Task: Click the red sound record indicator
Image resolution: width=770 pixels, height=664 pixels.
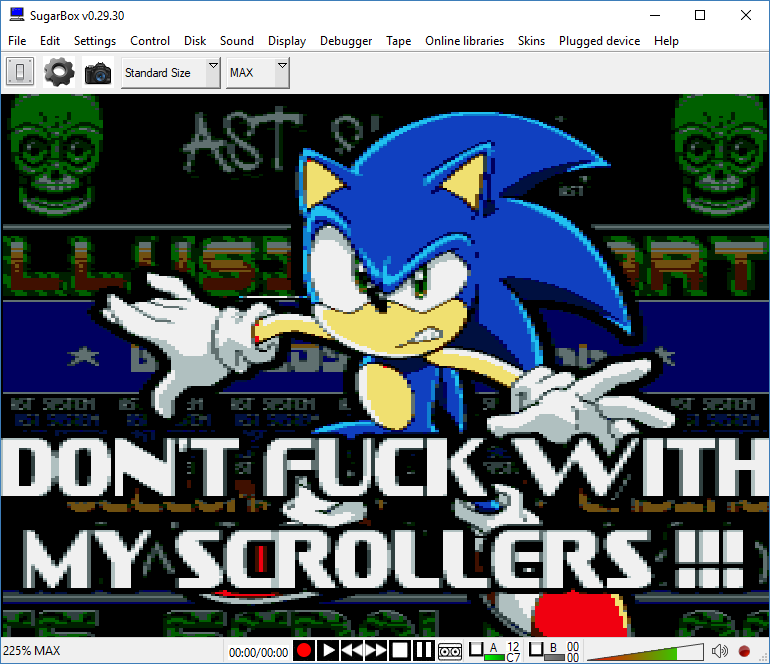Action: [x=744, y=651]
